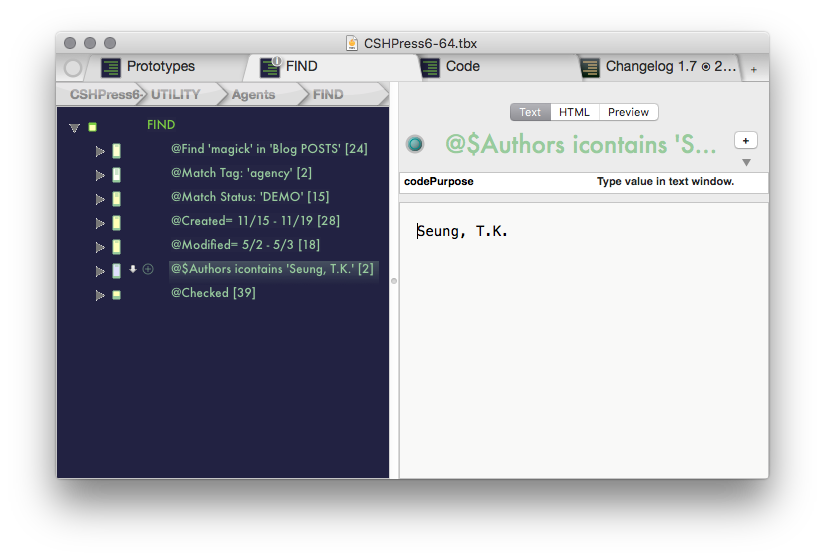Switch to Preview view mode
The width and height of the screenshot is (825, 559).
(628, 112)
